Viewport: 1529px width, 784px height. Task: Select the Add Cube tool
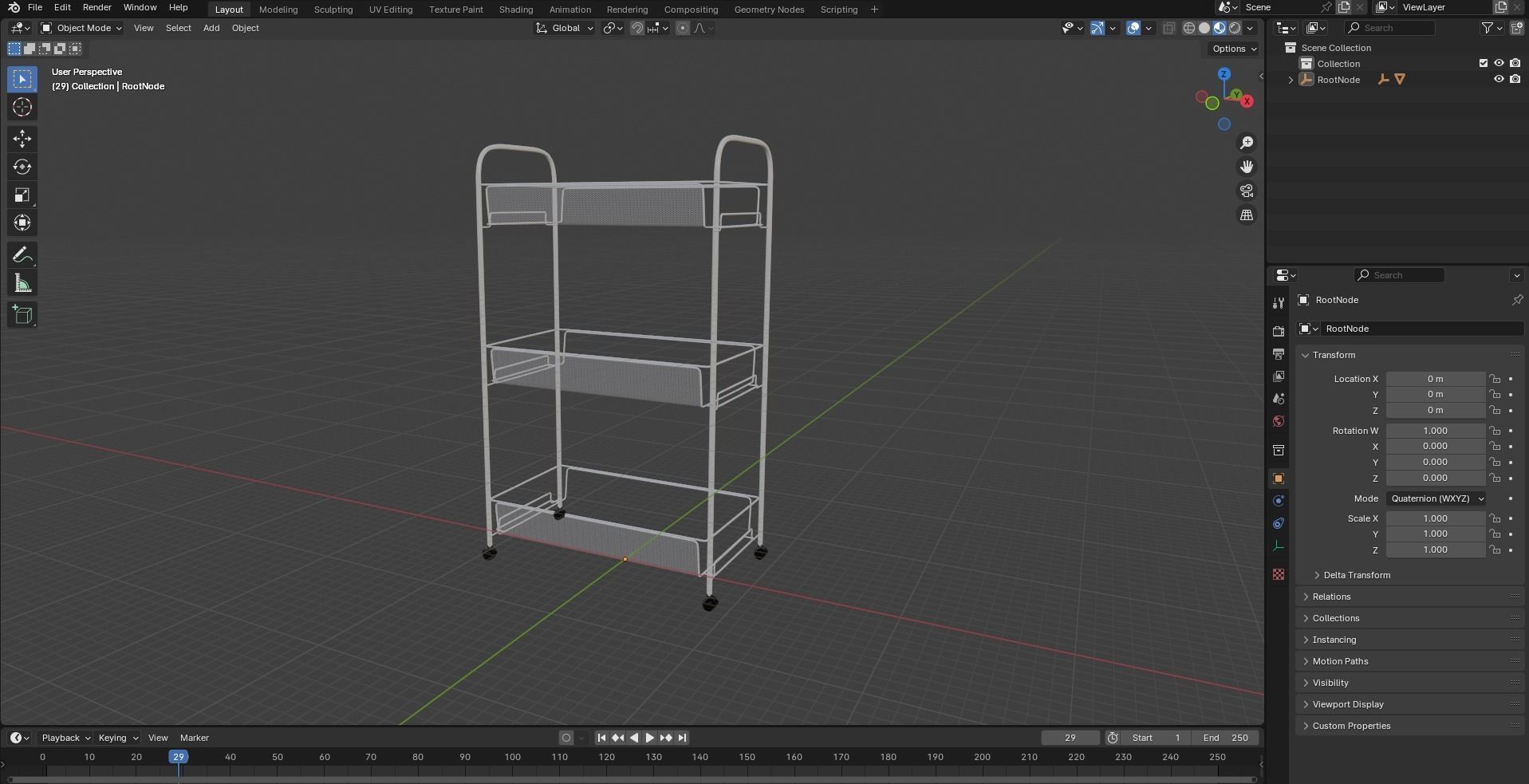22,315
